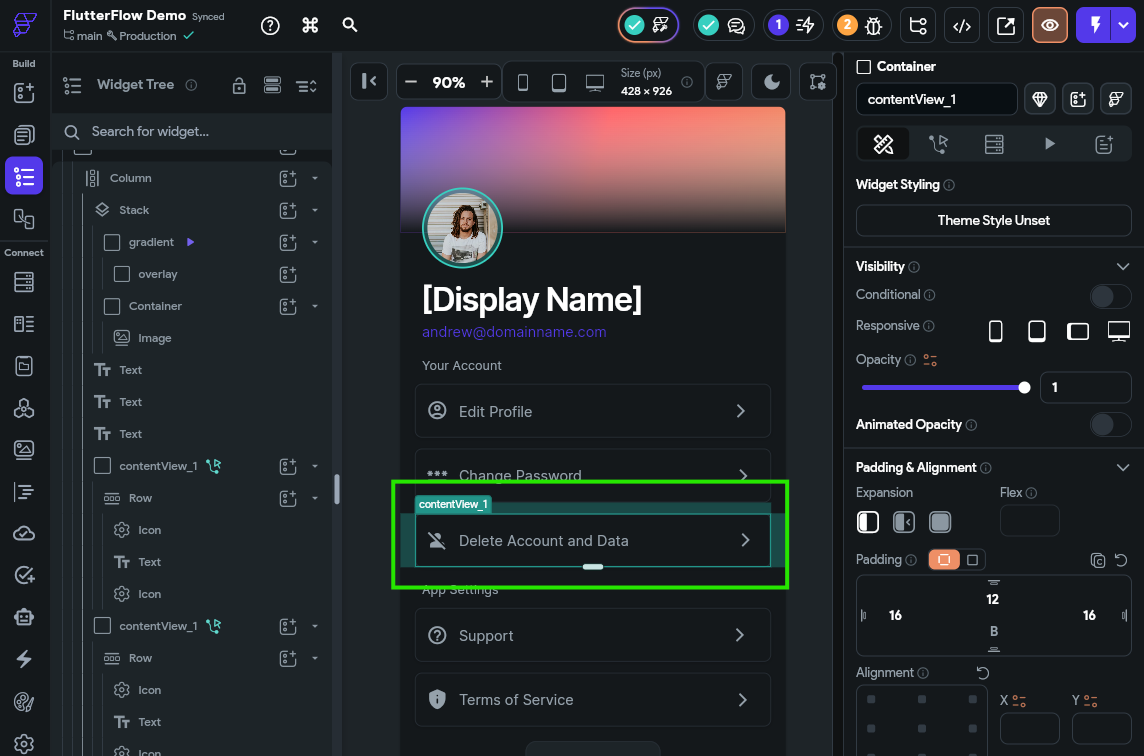1144x756 pixels.
Task: Add child widget to Column row
Action: tap(288, 178)
